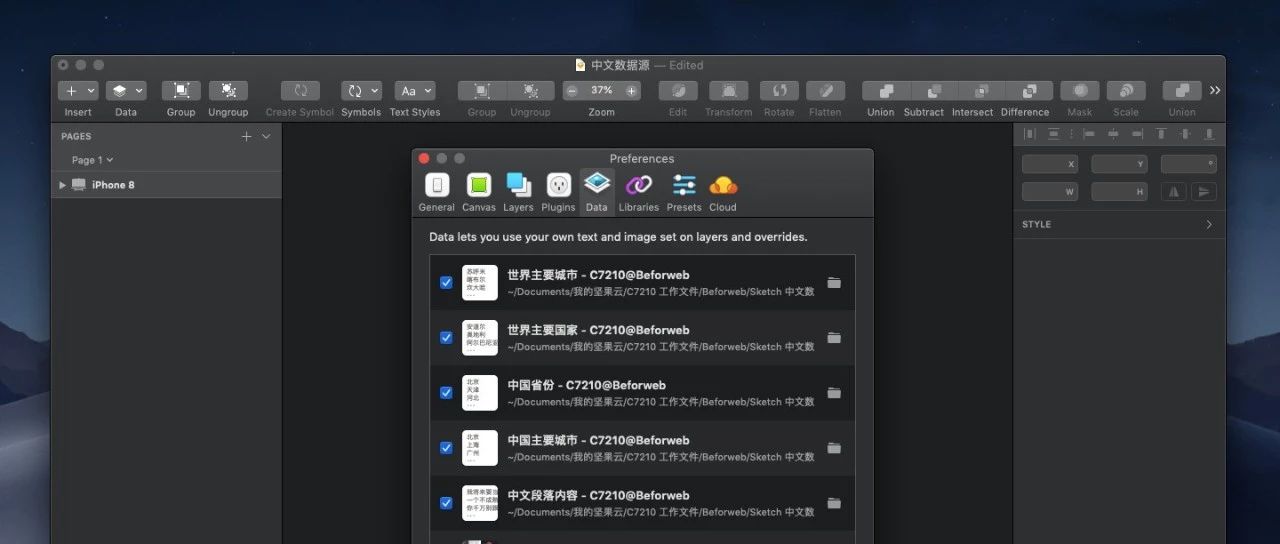
Task: Uncheck 世界主要城市 data source
Action: [x=446, y=283]
